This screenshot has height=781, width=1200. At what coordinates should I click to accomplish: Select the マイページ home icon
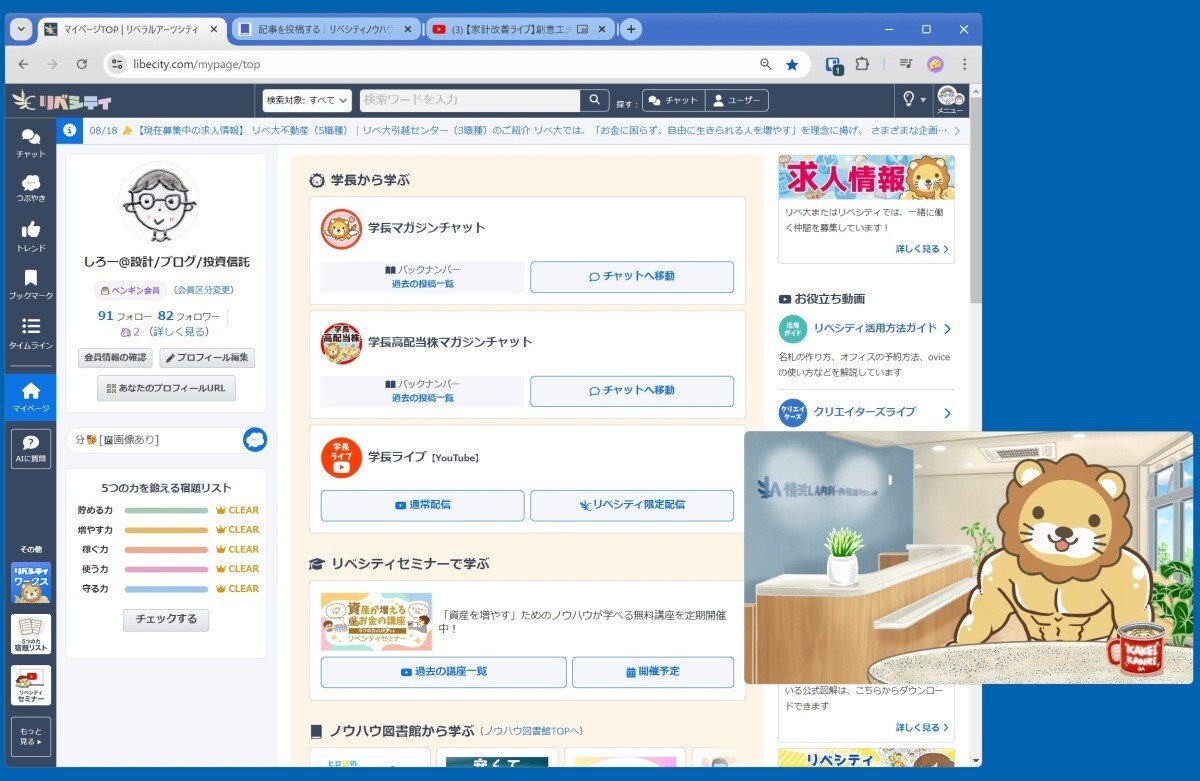tap(30, 396)
